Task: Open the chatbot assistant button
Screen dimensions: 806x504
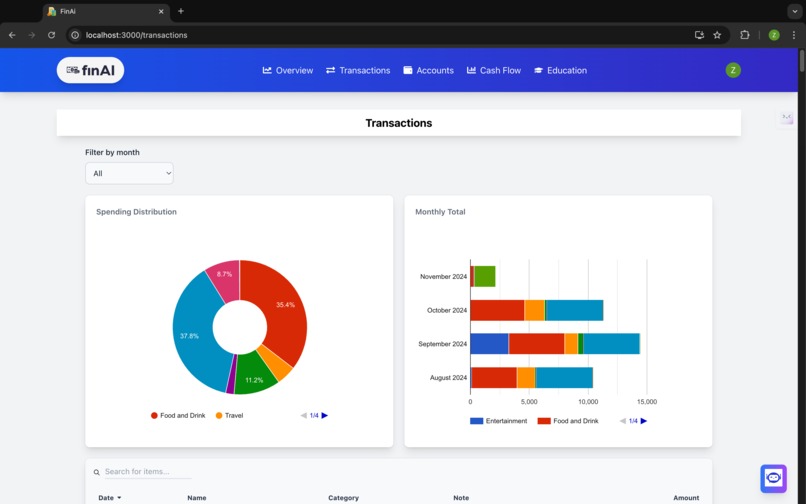Action: (x=774, y=478)
